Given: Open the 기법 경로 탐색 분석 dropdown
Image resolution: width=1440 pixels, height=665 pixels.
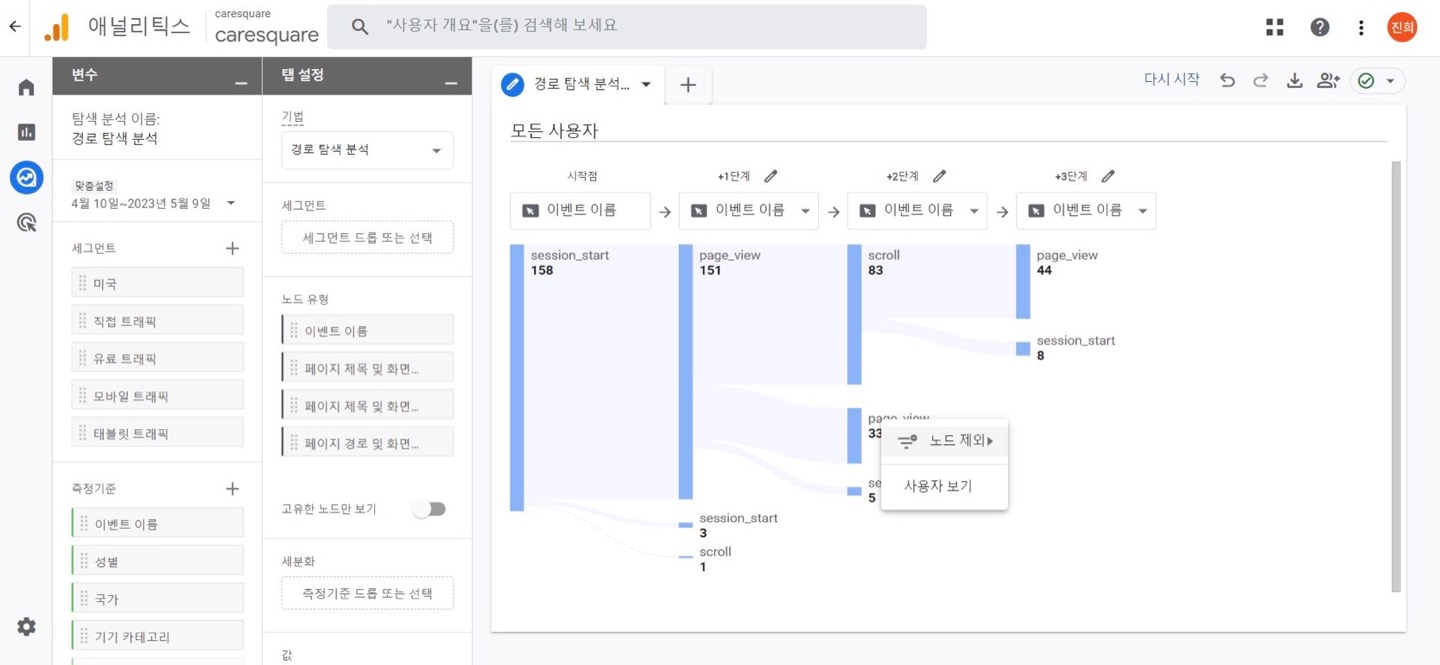Looking at the screenshot, I should tap(367, 150).
